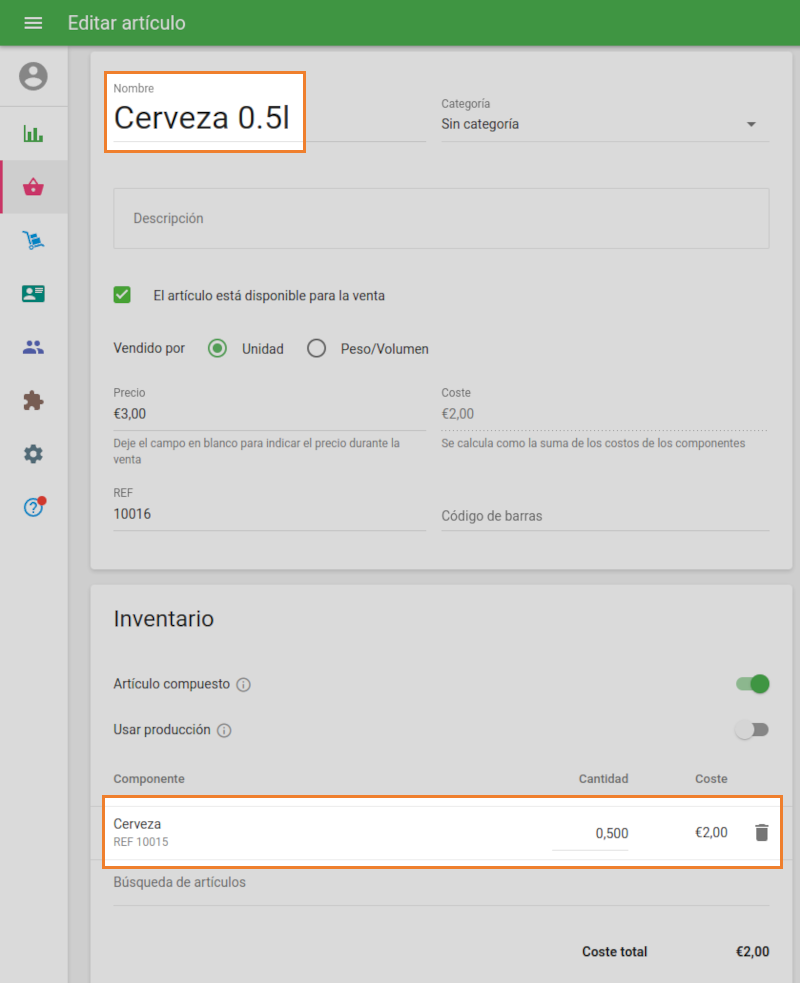Open the settings gear icon
The image size is (800, 983).
click(33, 454)
